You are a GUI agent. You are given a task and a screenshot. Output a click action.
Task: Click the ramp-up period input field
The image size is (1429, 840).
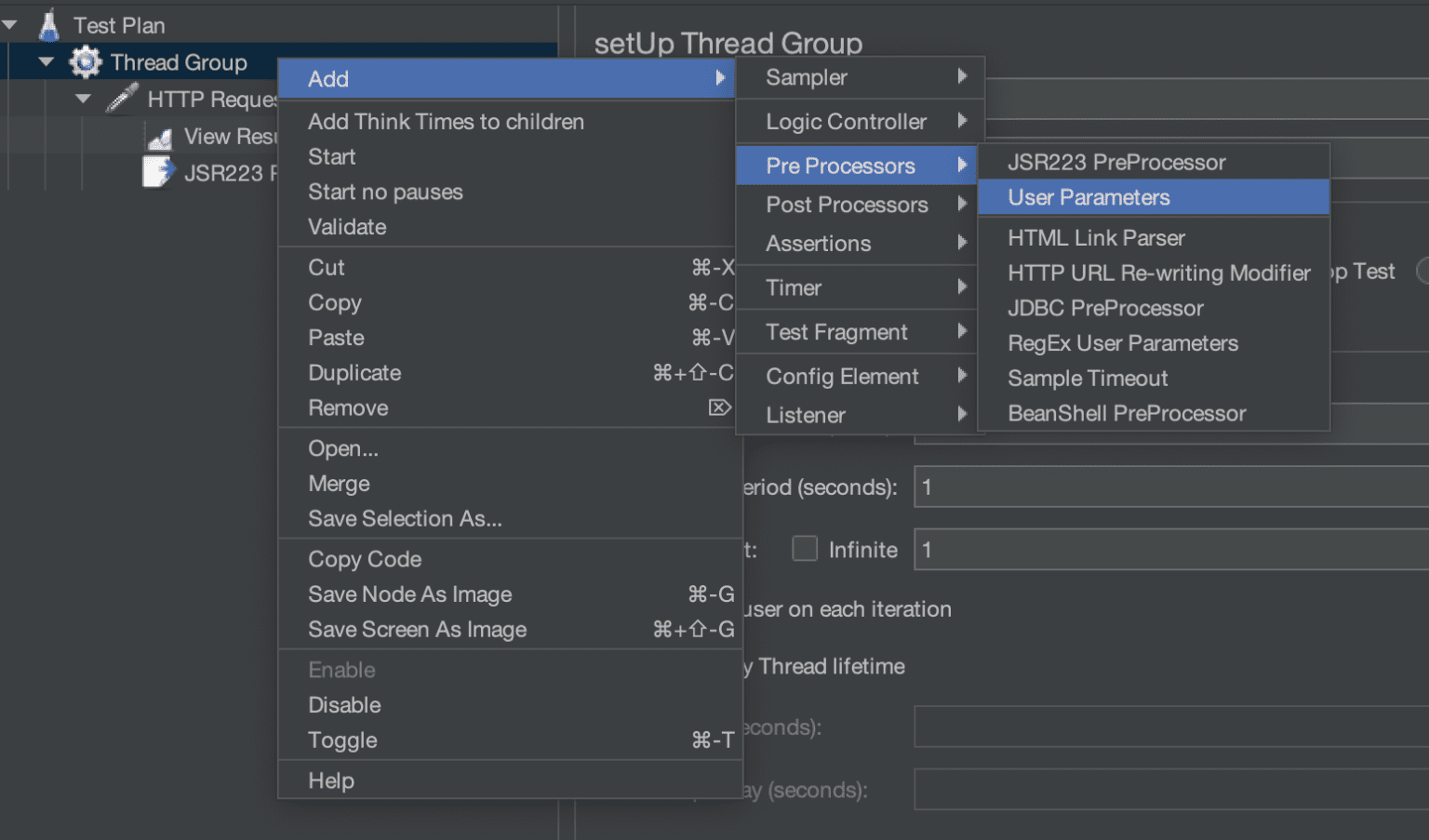tap(1170, 487)
